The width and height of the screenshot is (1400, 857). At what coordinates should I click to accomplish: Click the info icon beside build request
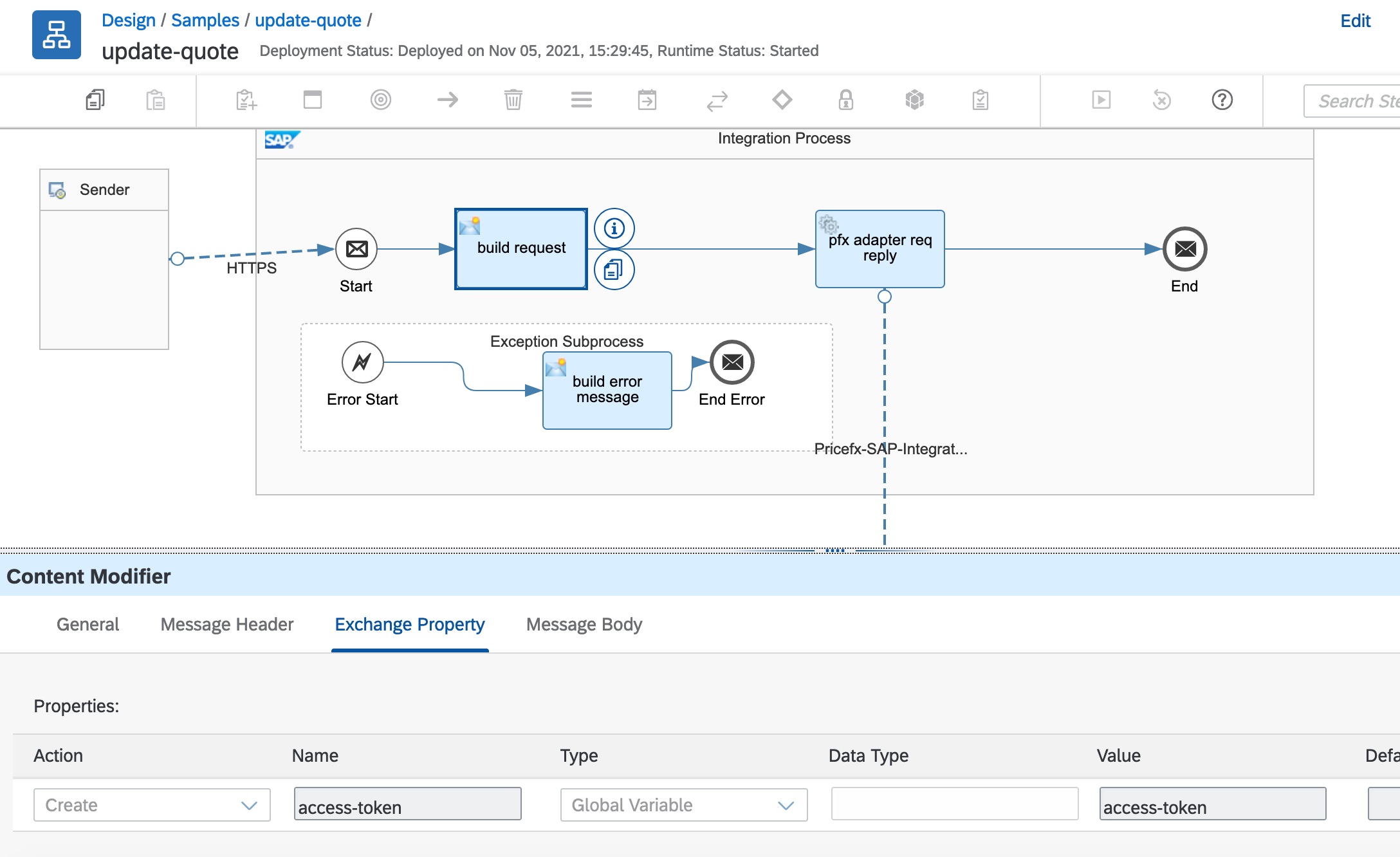[x=614, y=228]
